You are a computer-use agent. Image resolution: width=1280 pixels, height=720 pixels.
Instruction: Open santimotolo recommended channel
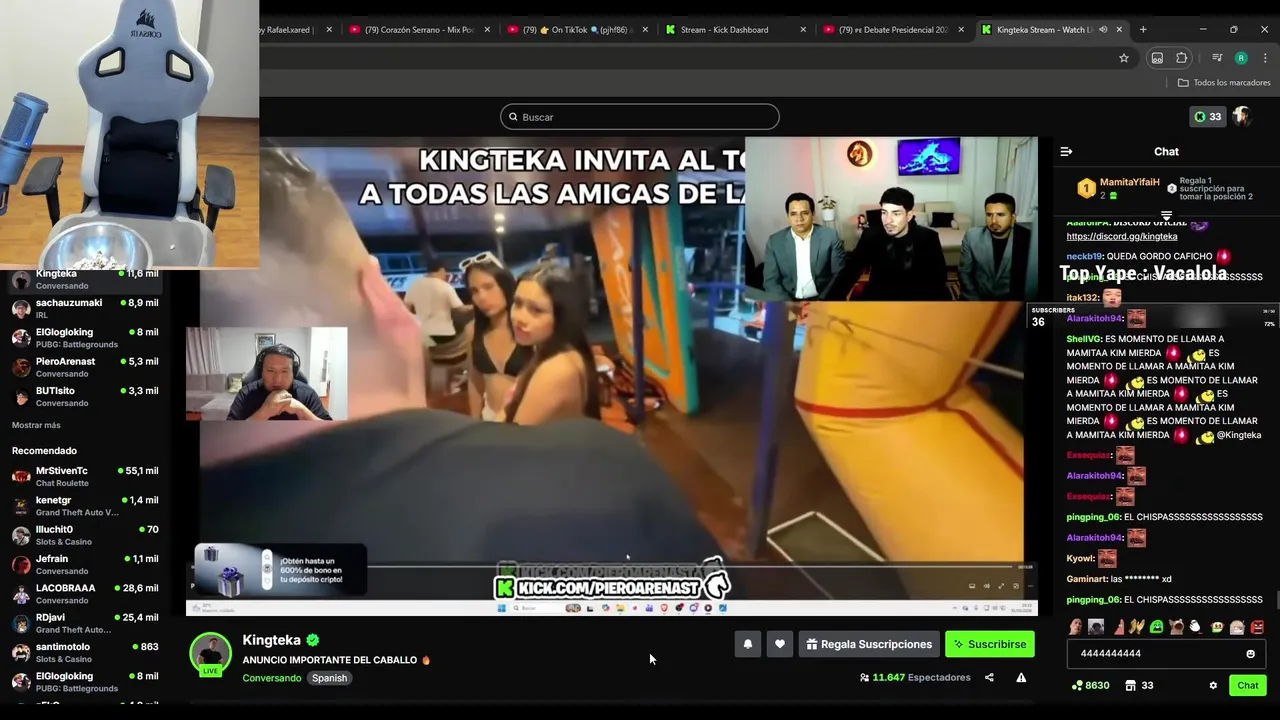pyautogui.click(x=85, y=652)
